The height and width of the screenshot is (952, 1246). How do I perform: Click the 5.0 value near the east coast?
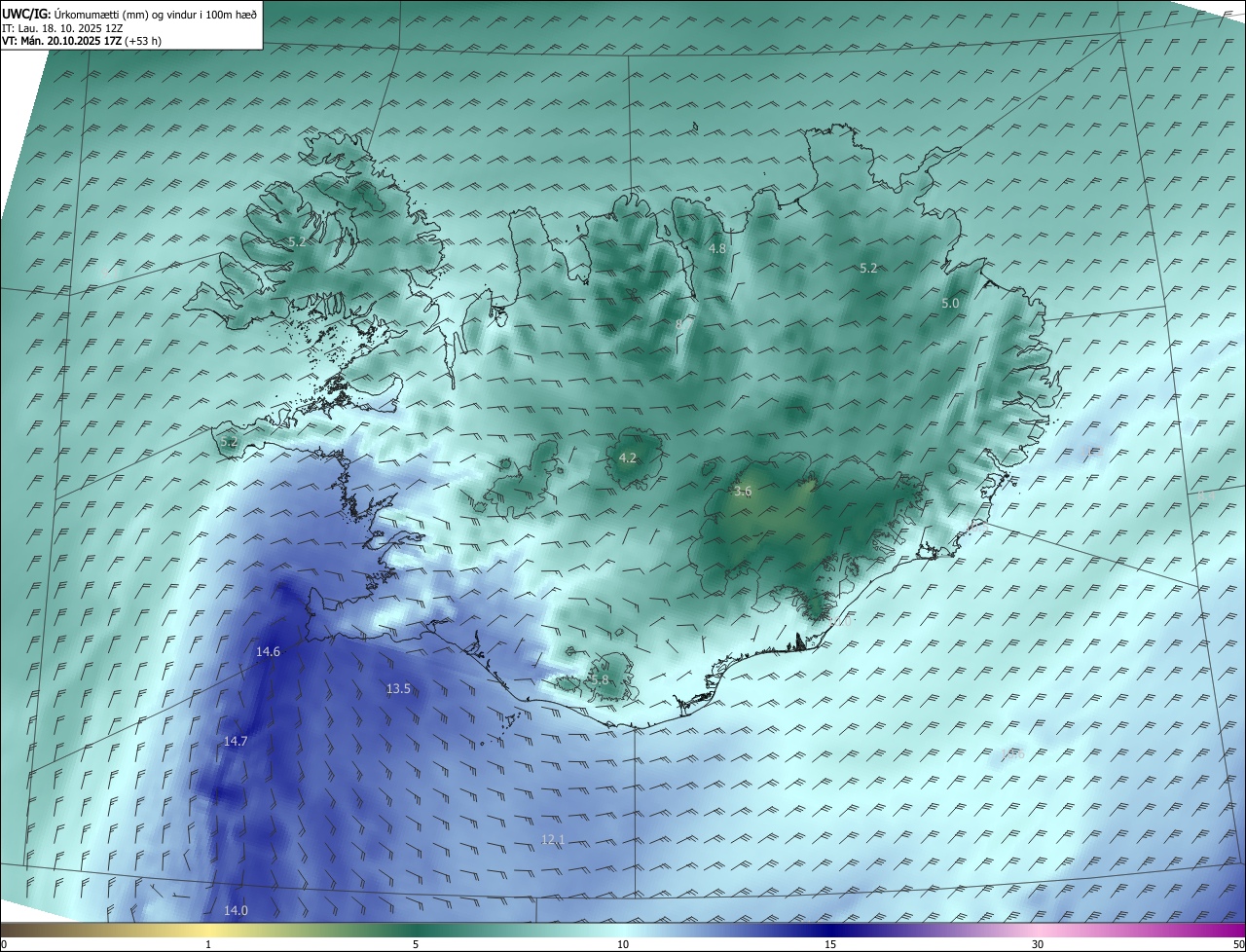[950, 304]
